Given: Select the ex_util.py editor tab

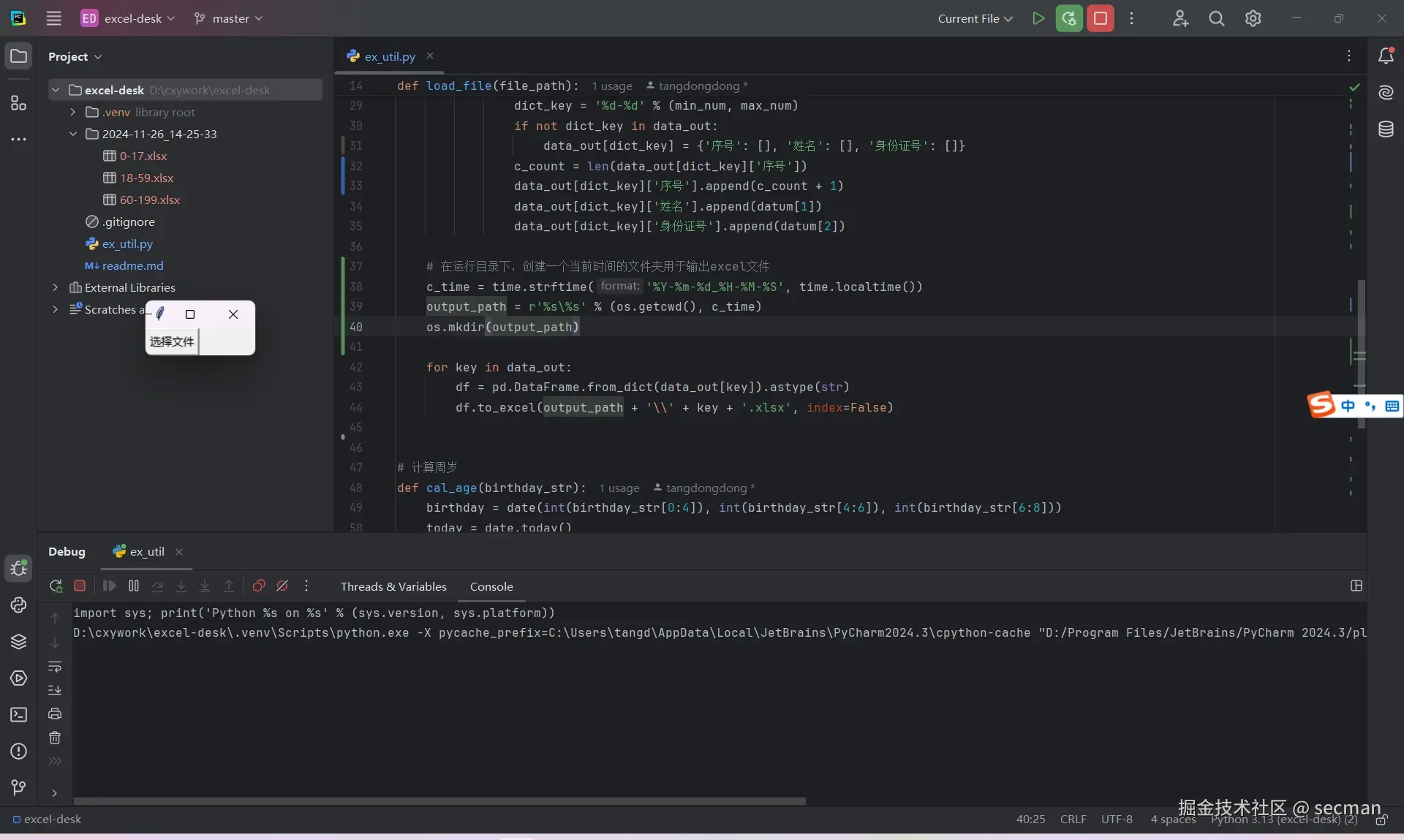Looking at the screenshot, I should (x=389, y=56).
